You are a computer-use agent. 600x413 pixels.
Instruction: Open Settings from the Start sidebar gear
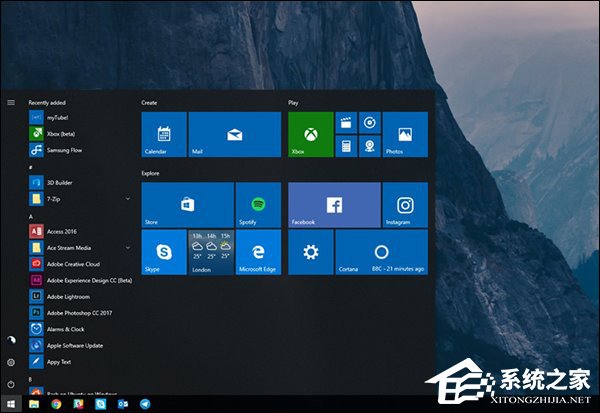(11, 362)
